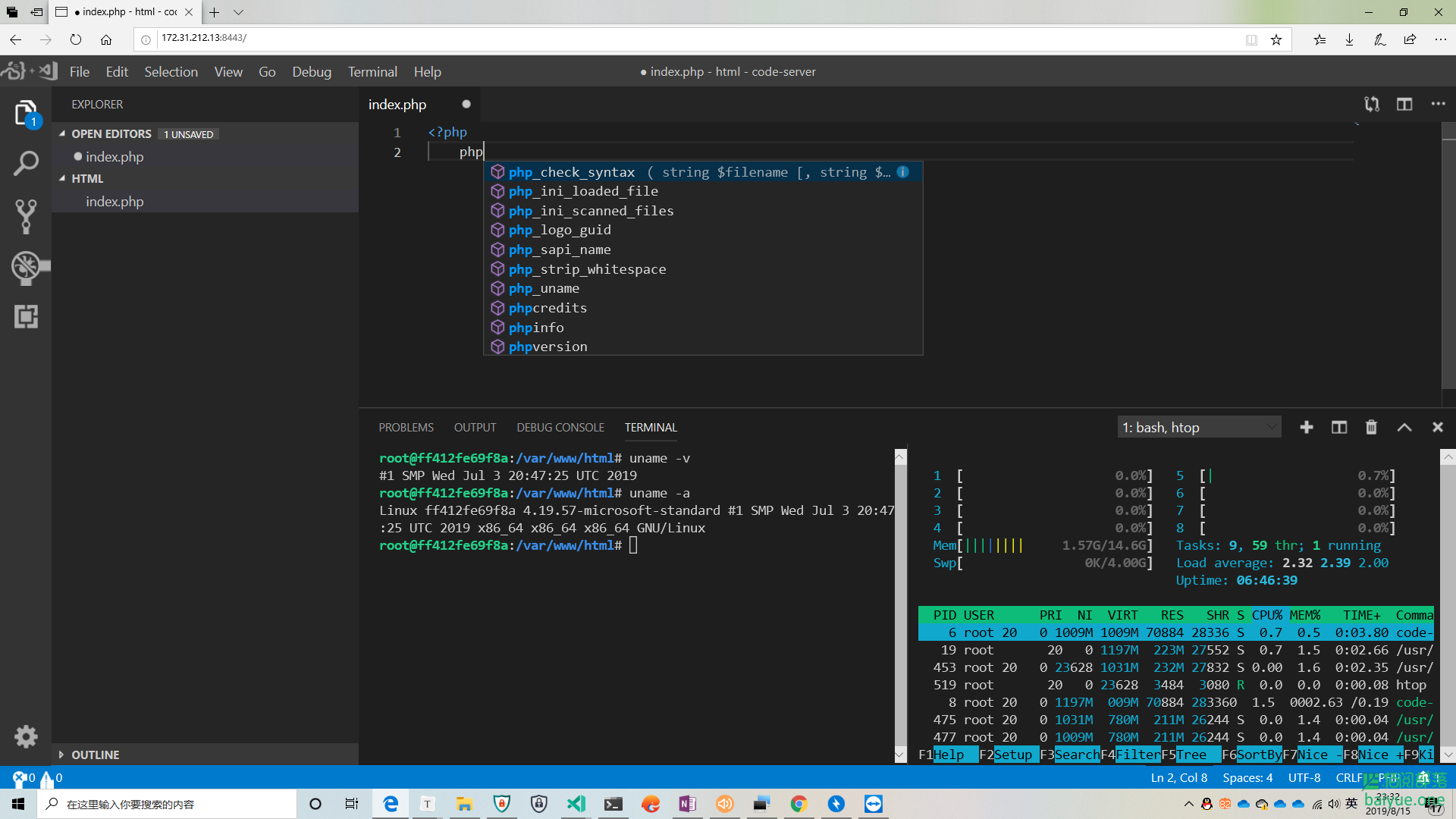Kill the terminal using the trash icon
Viewport: 1456px width, 819px height.
tap(1370, 427)
